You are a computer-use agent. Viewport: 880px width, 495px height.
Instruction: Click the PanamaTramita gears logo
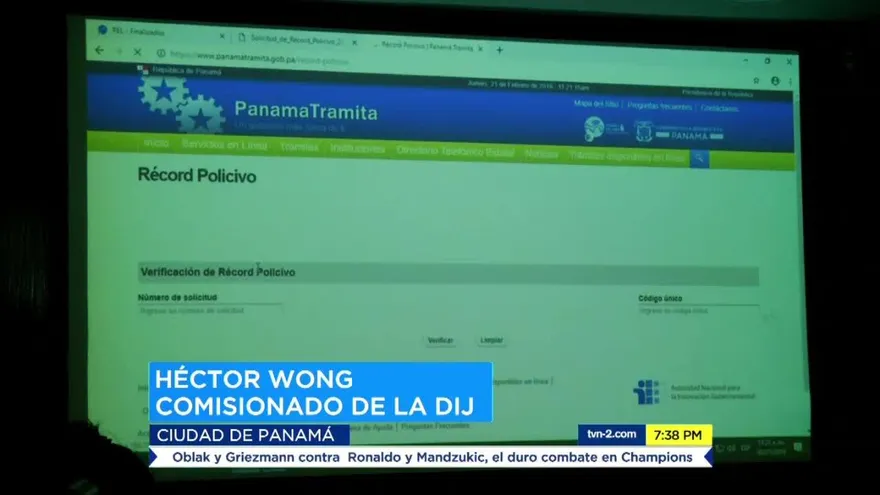pyautogui.click(x=181, y=104)
